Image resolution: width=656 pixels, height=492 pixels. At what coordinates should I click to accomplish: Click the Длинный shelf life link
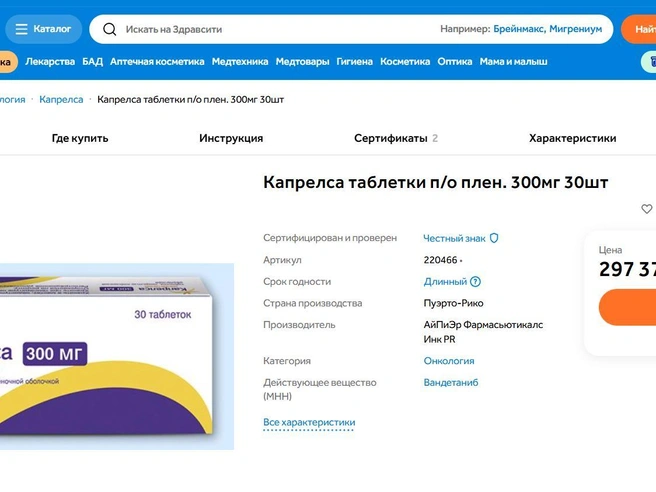click(x=445, y=282)
